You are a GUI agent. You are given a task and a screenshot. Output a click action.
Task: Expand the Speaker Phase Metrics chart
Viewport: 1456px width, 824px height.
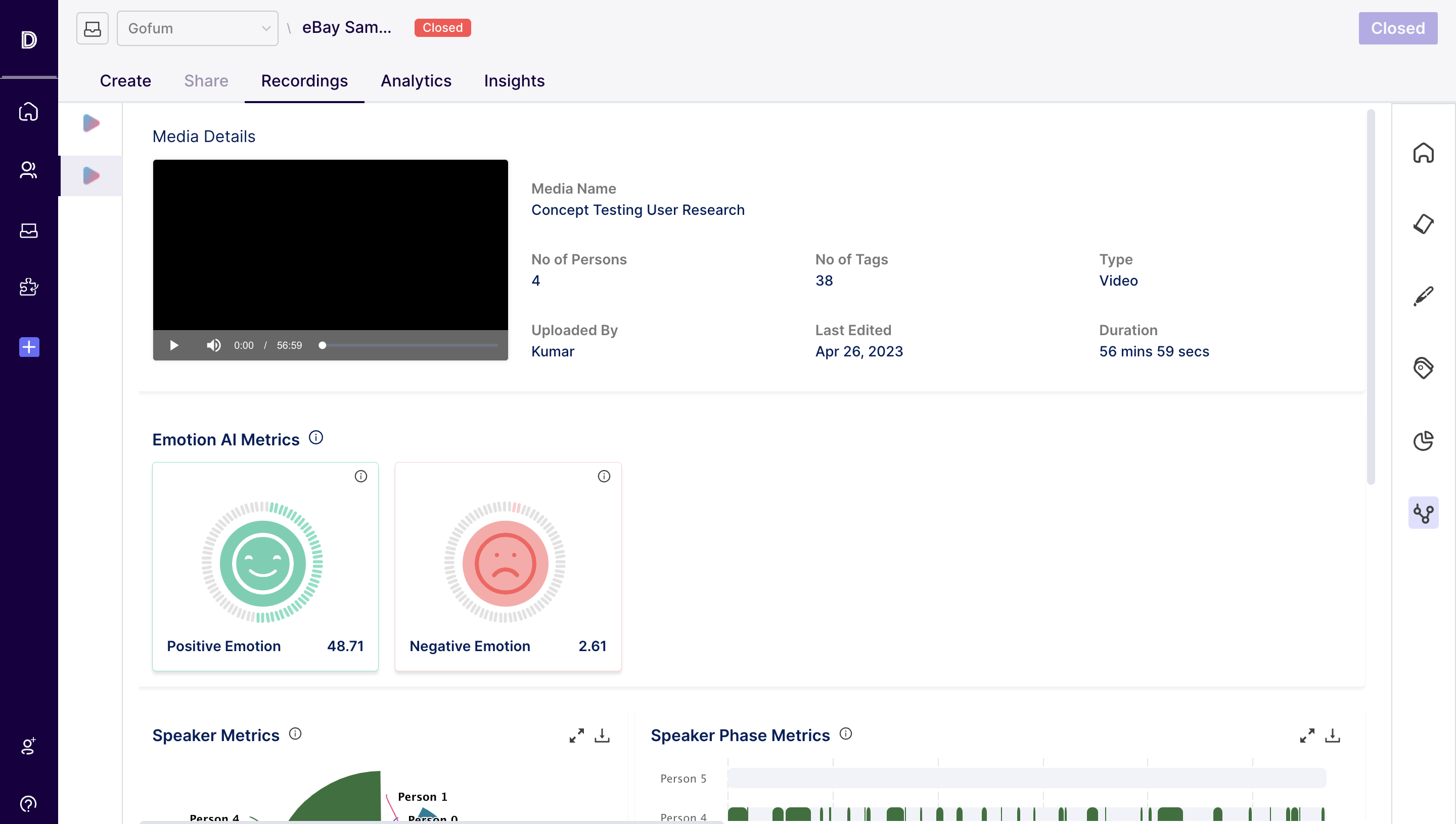[x=1307, y=735]
